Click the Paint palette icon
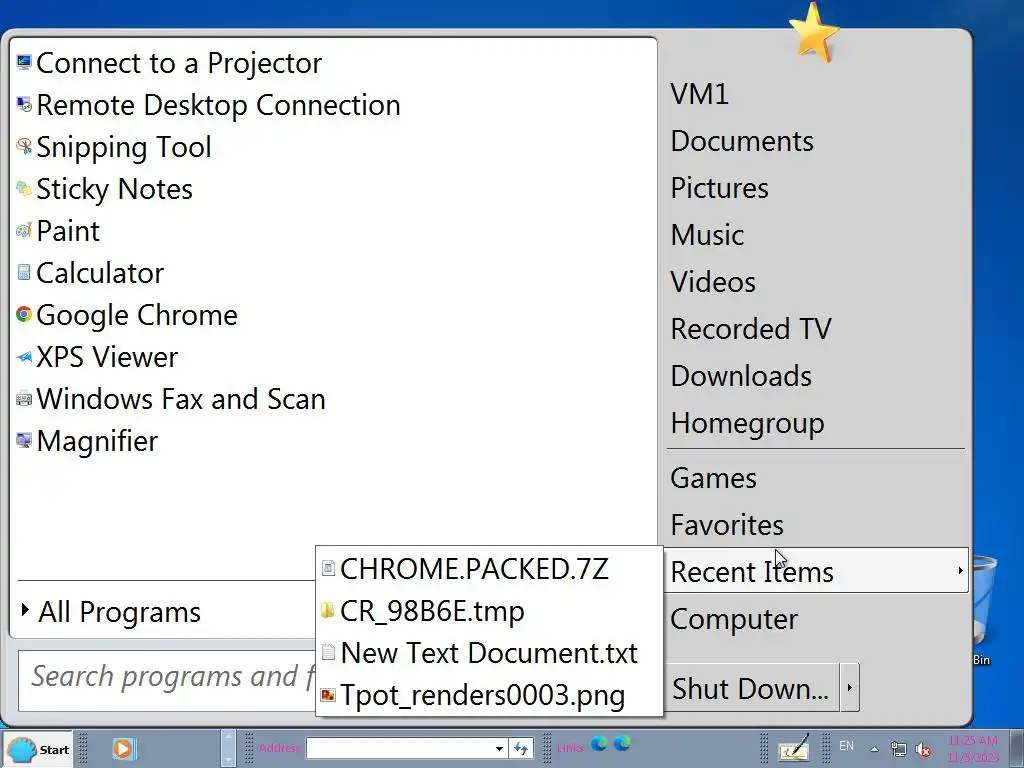 tap(24, 231)
